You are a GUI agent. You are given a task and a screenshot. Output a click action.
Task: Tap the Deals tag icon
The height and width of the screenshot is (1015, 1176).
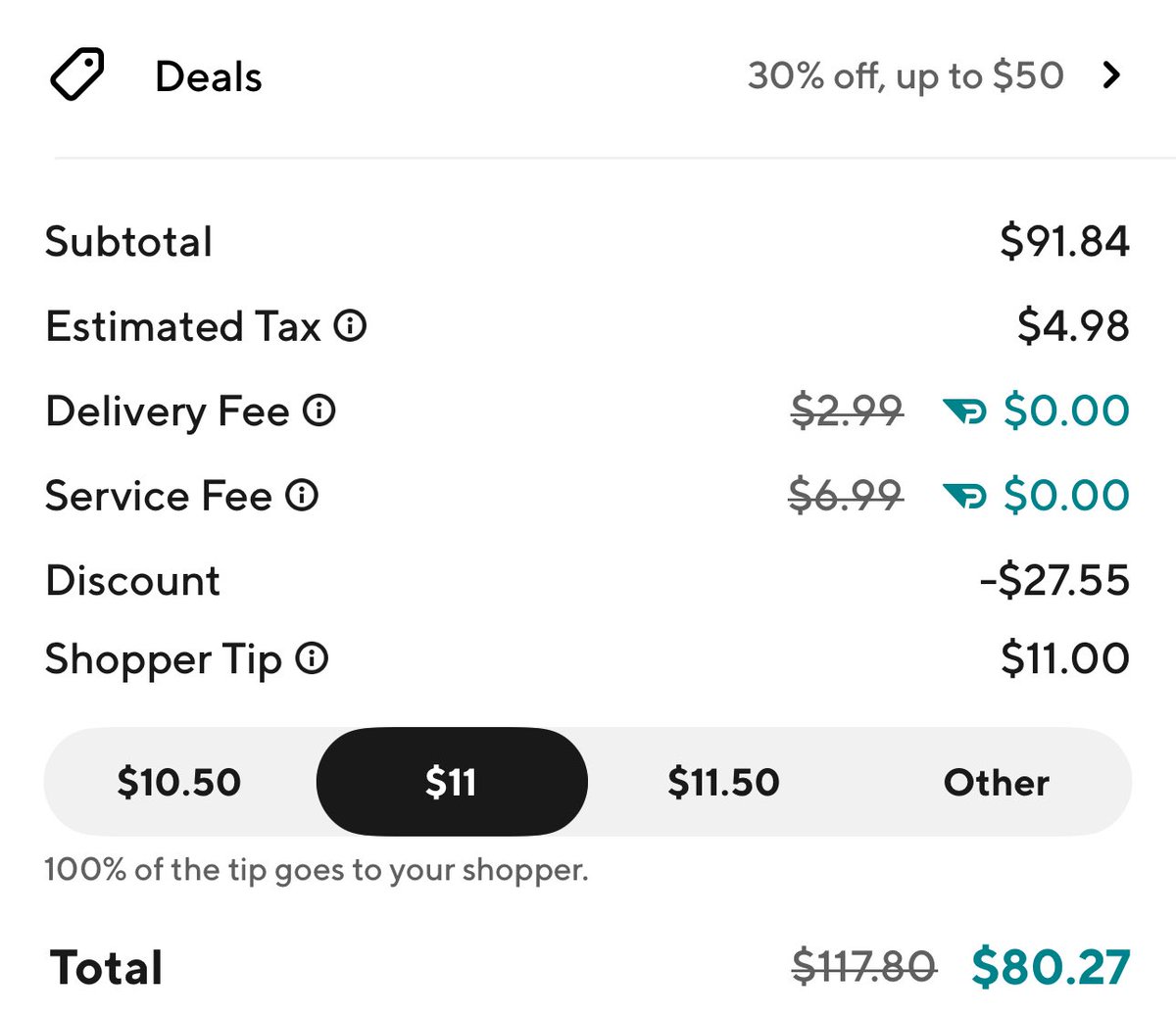coord(77,76)
